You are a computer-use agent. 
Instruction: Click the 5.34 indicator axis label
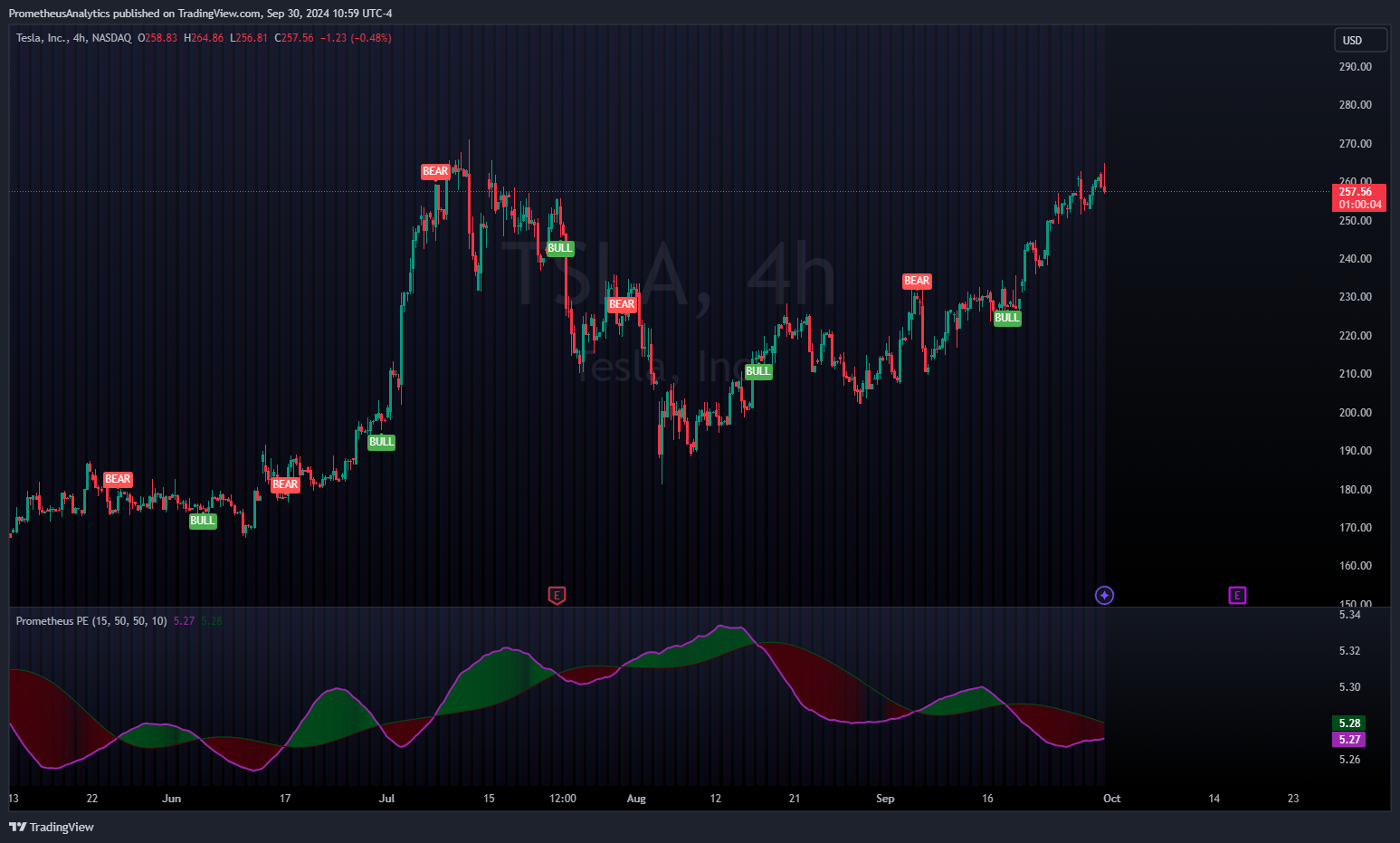click(x=1349, y=615)
